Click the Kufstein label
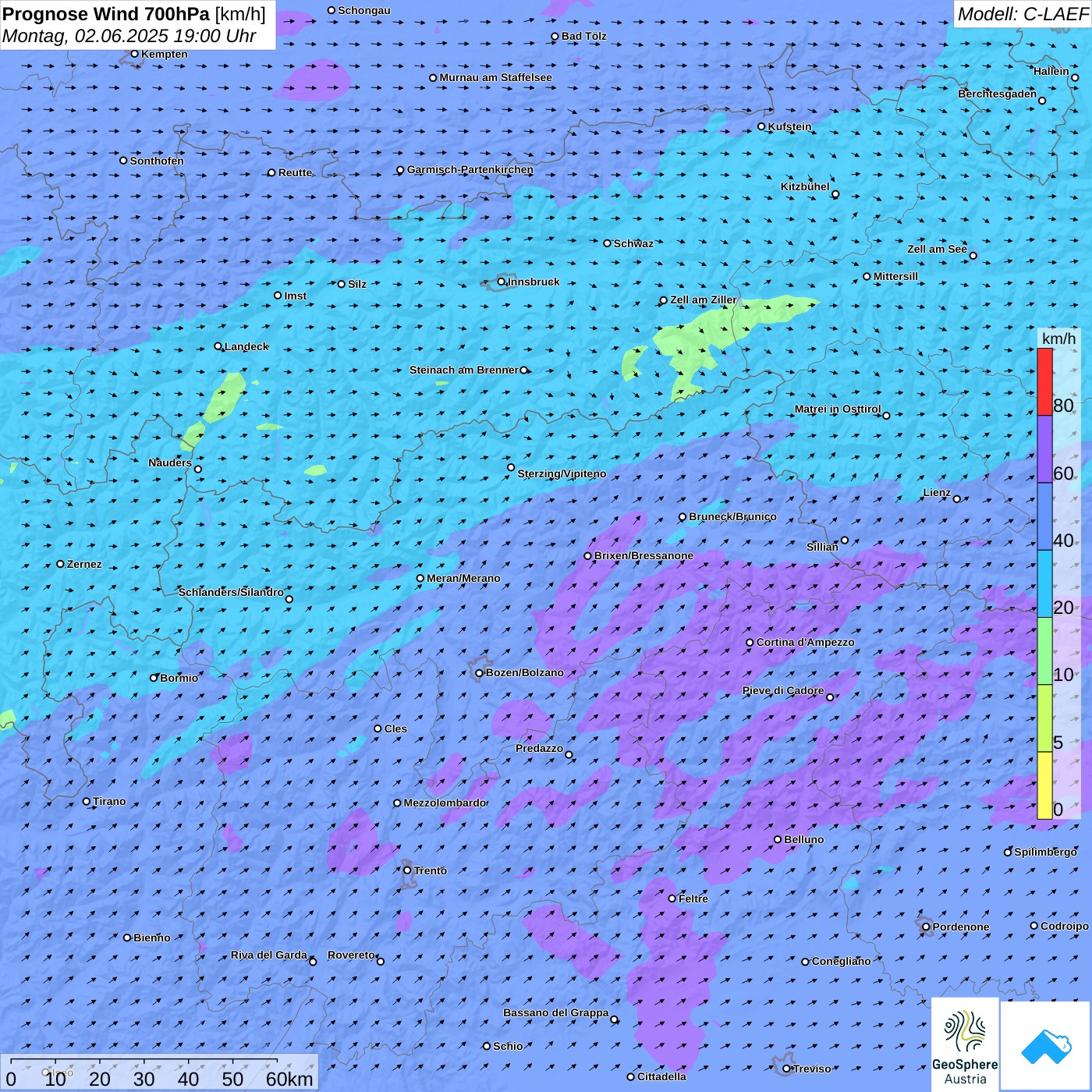Viewport: 1092px width, 1092px height. point(790,126)
